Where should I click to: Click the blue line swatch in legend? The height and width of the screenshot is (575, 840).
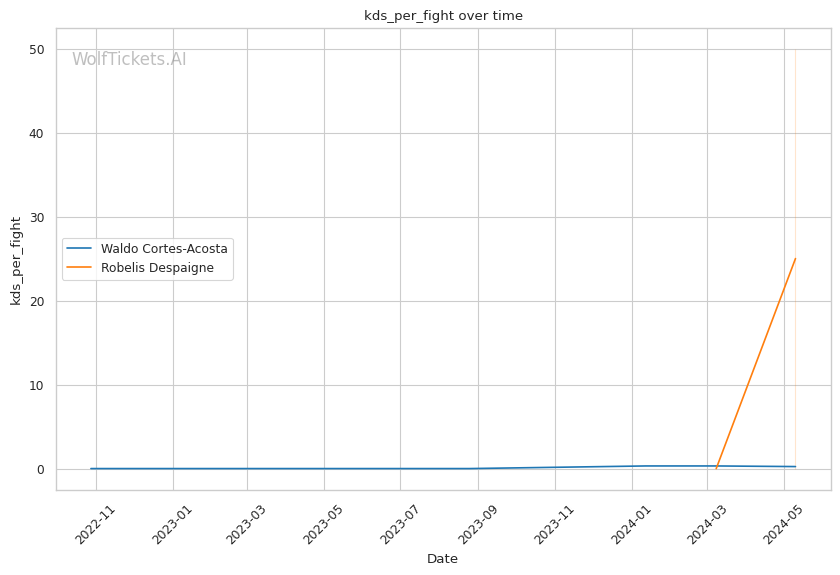click(x=80, y=248)
